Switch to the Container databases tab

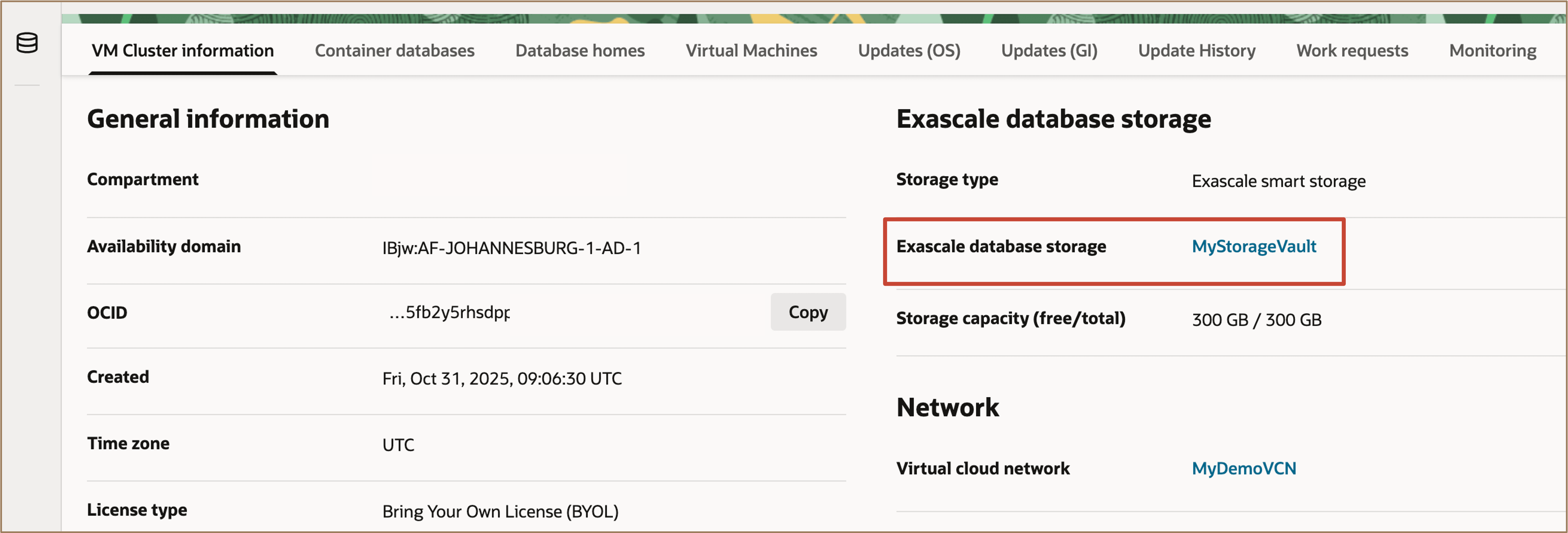tap(395, 51)
